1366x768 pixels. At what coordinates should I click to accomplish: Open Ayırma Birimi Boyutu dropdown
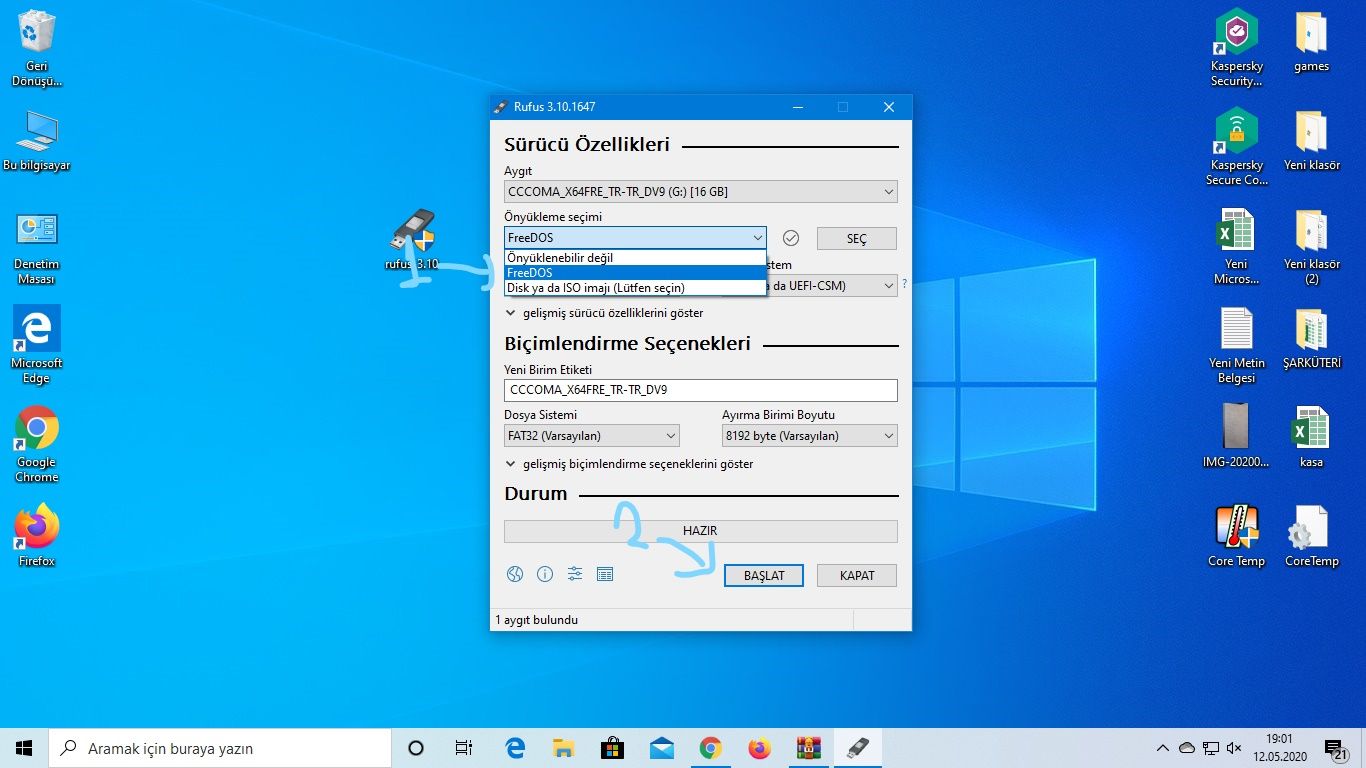point(809,436)
